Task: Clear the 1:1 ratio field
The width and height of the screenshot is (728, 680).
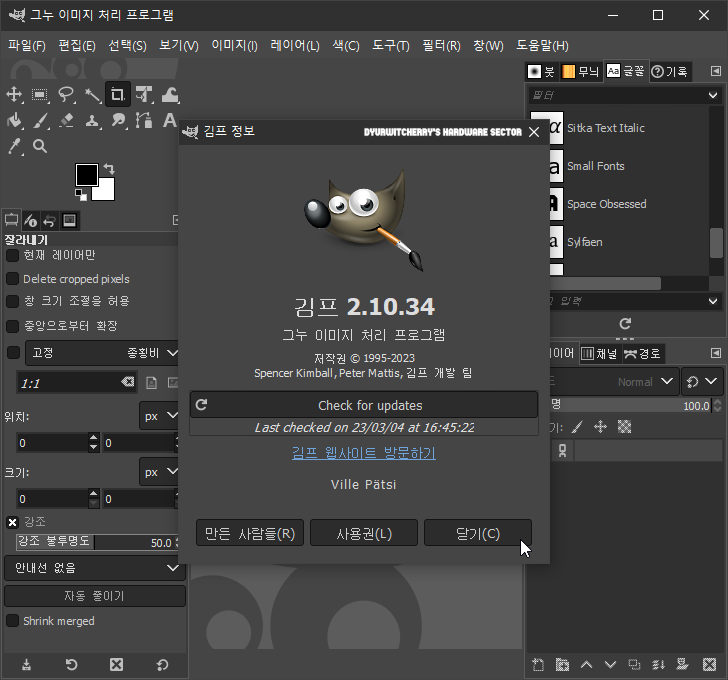Action: pos(128,382)
